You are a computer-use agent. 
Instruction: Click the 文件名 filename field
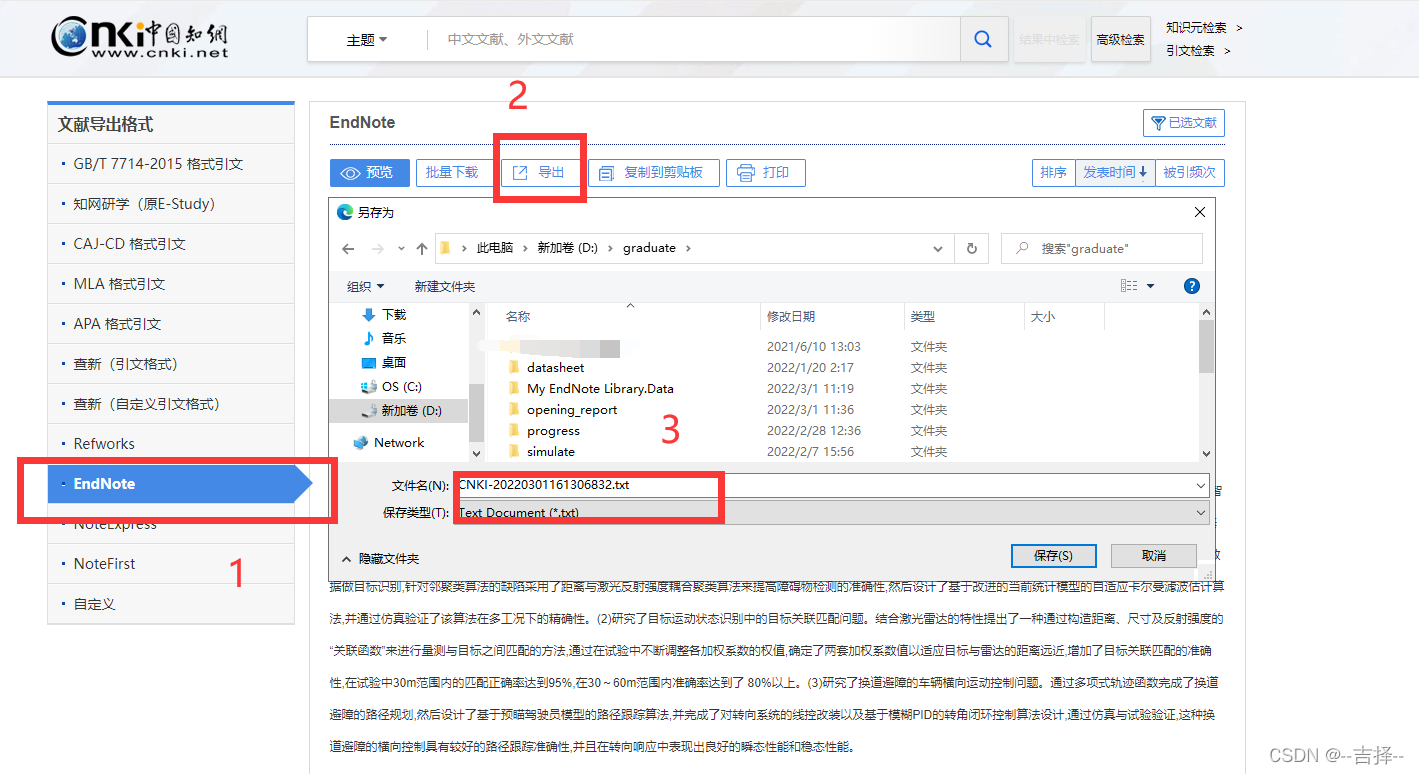click(831, 485)
